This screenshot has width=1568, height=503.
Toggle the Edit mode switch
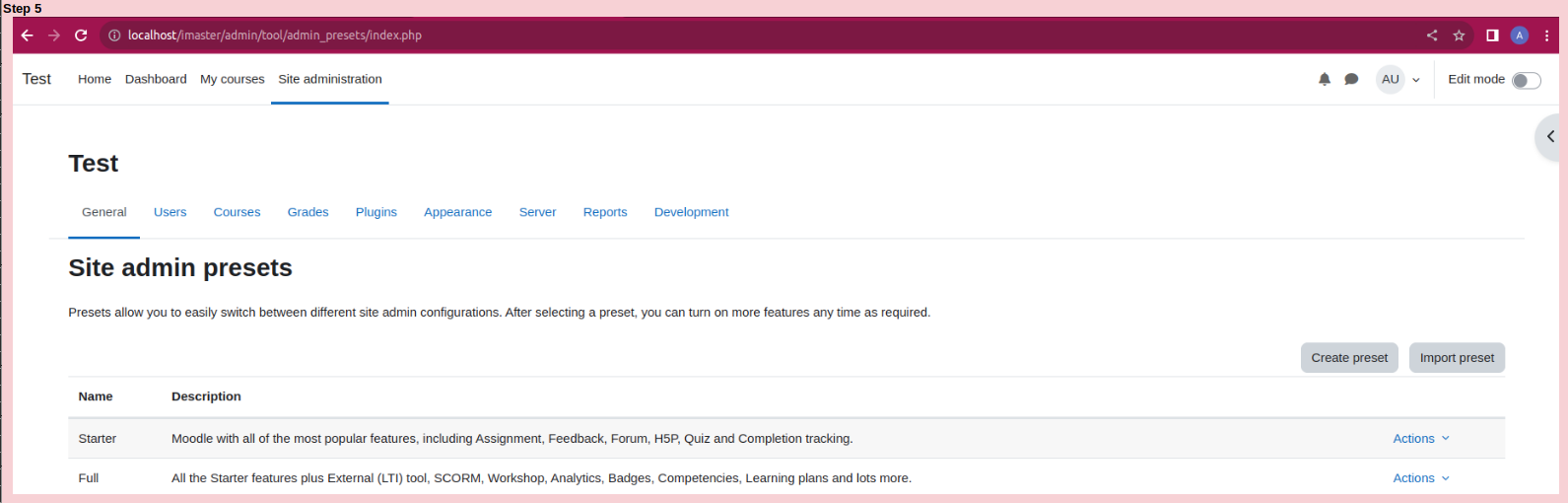click(1527, 80)
